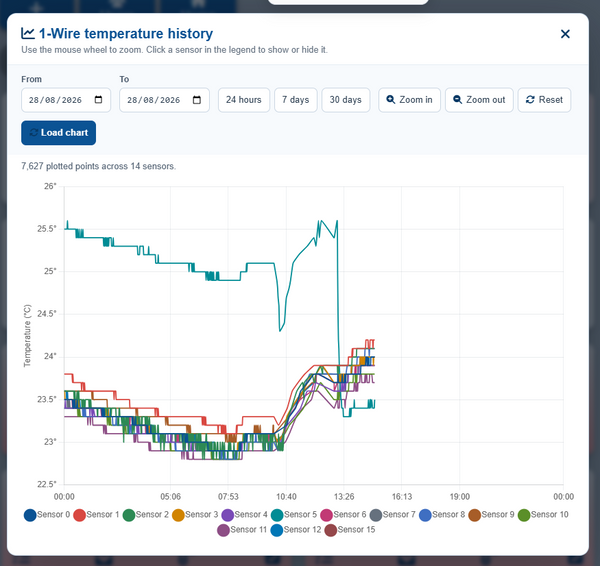Toggle Sensor 10 visibility

543,515
